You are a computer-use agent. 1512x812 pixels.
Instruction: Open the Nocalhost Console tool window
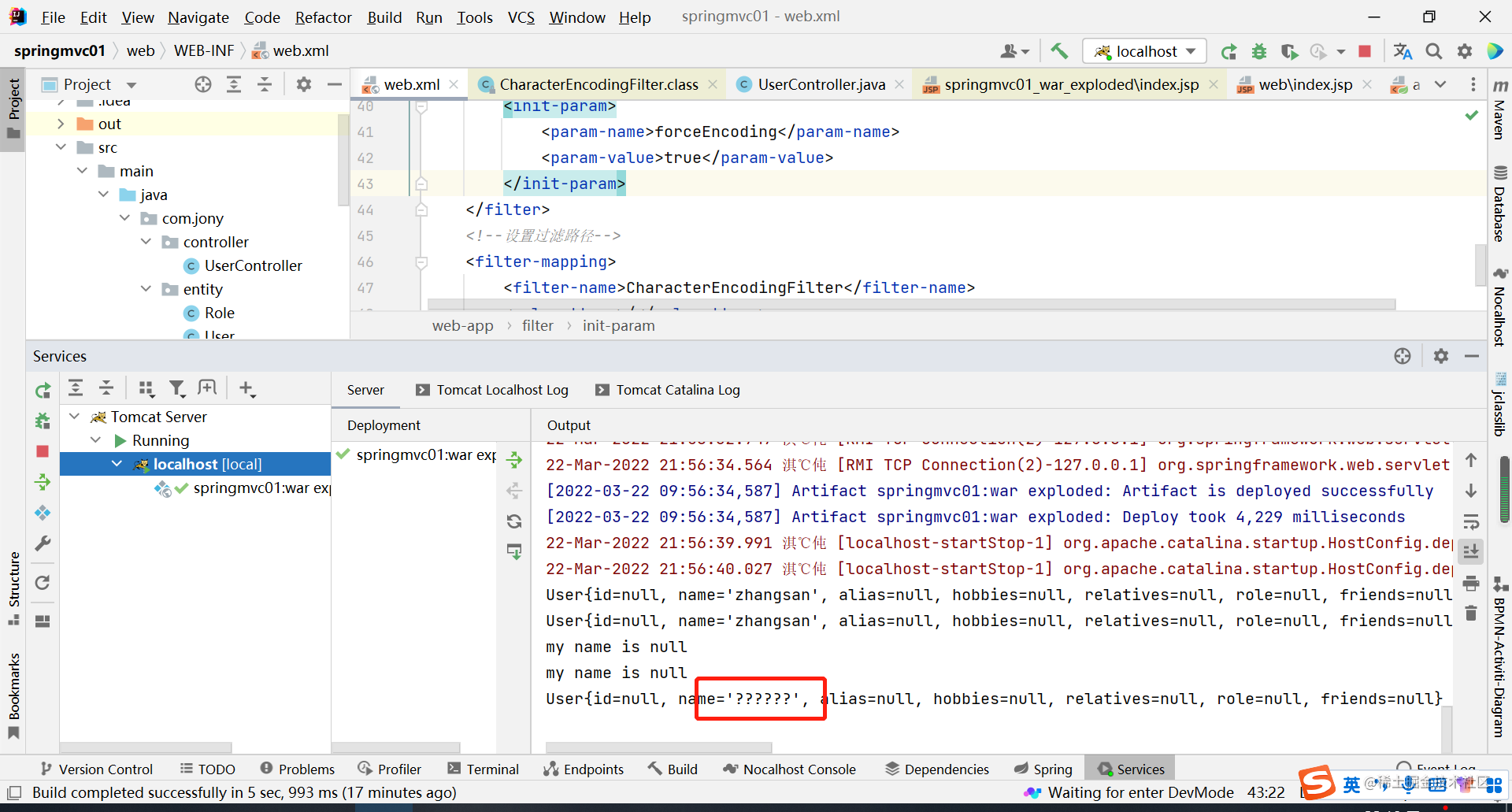pos(789,769)
